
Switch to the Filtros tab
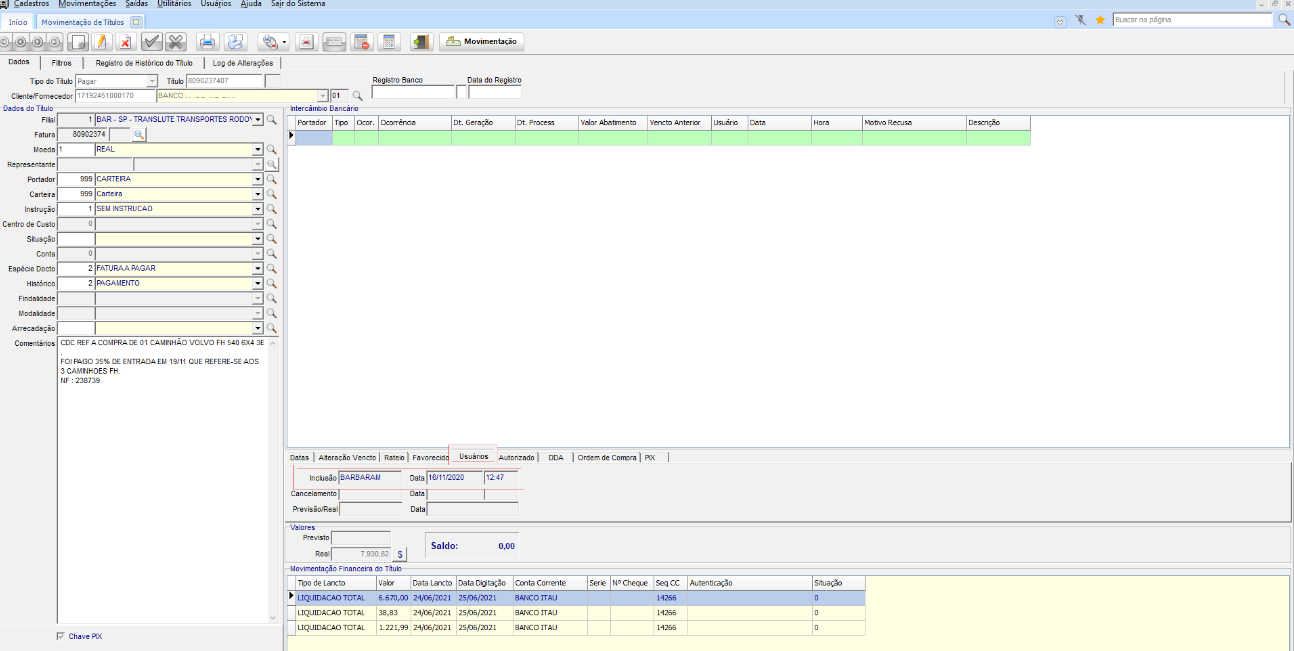pyautogui.click(x=61, y=63)
